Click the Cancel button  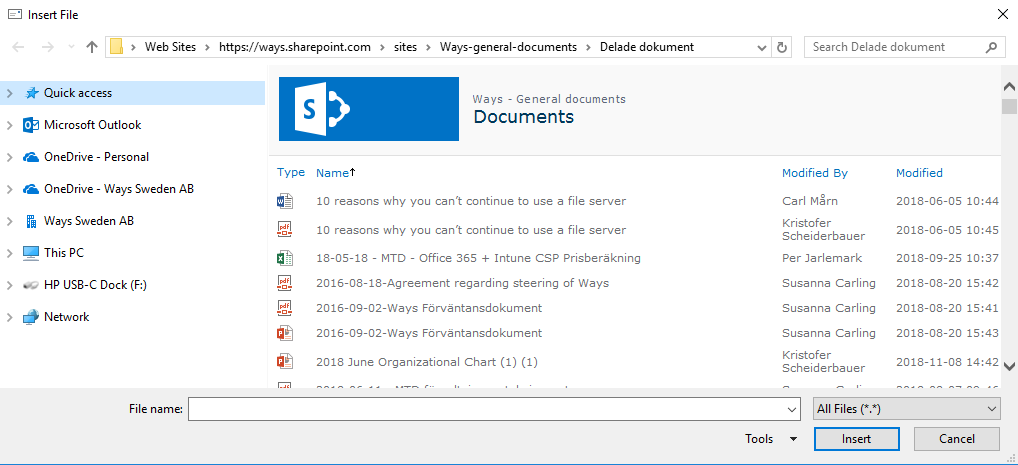click(x=957, y=439)
